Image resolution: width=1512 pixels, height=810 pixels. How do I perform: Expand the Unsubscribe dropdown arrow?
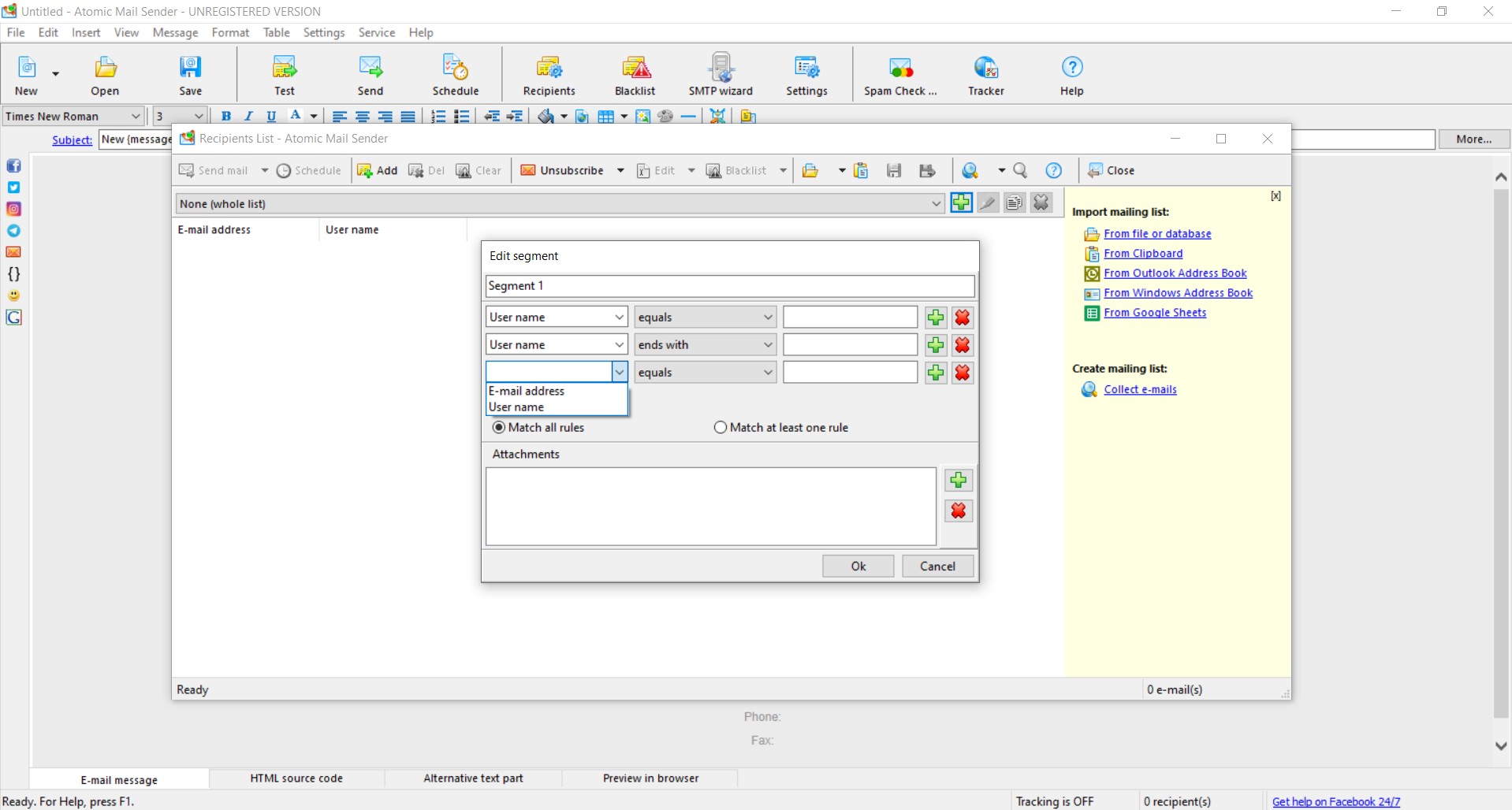click(620, 170)
